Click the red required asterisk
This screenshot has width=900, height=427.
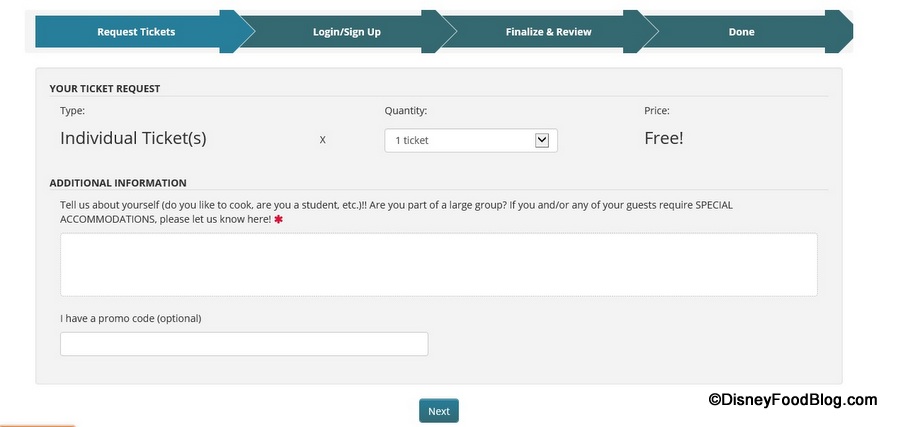click(278, 219)
